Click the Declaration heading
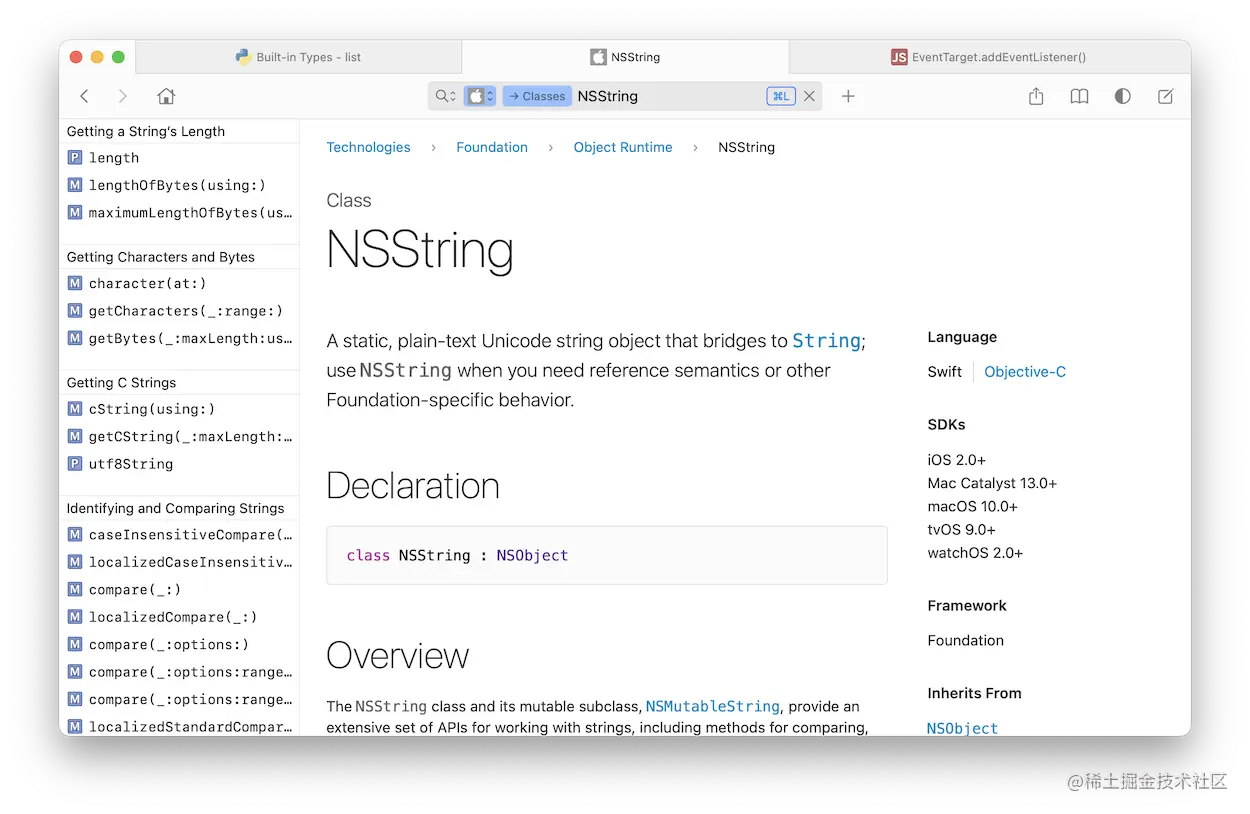Image resolution: width=1250 pixels, height=814 pixels. point(413,486)
